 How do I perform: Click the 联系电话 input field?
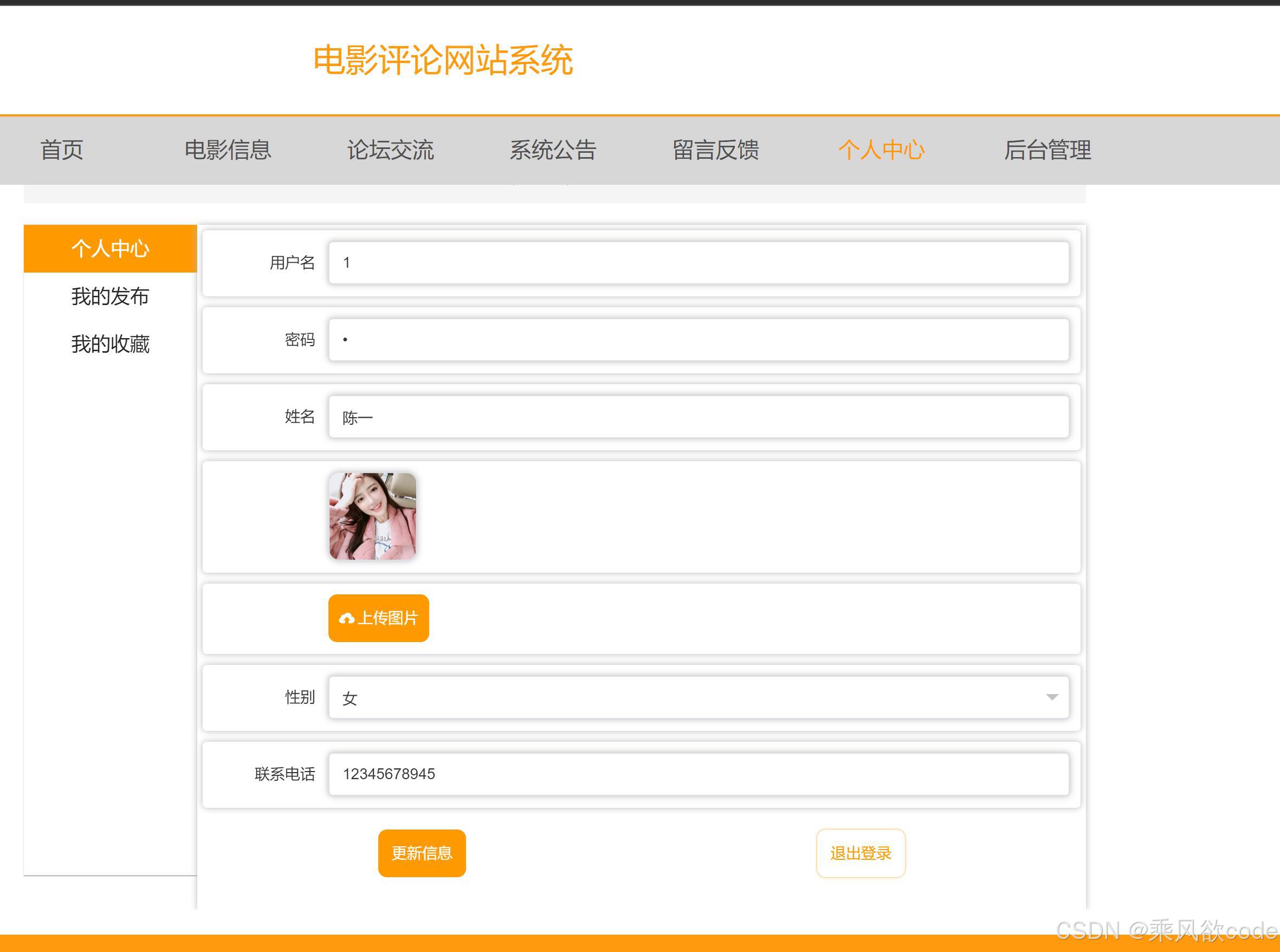(x=699, y=774)
